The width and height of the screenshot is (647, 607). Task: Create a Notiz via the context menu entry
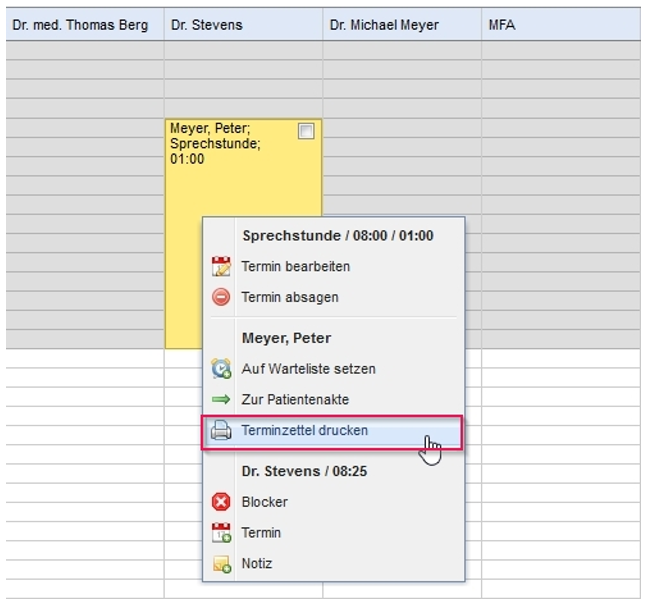point(256,564)
